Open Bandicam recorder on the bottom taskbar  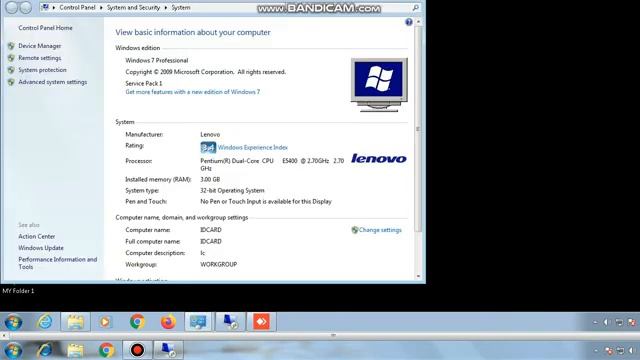138,350
